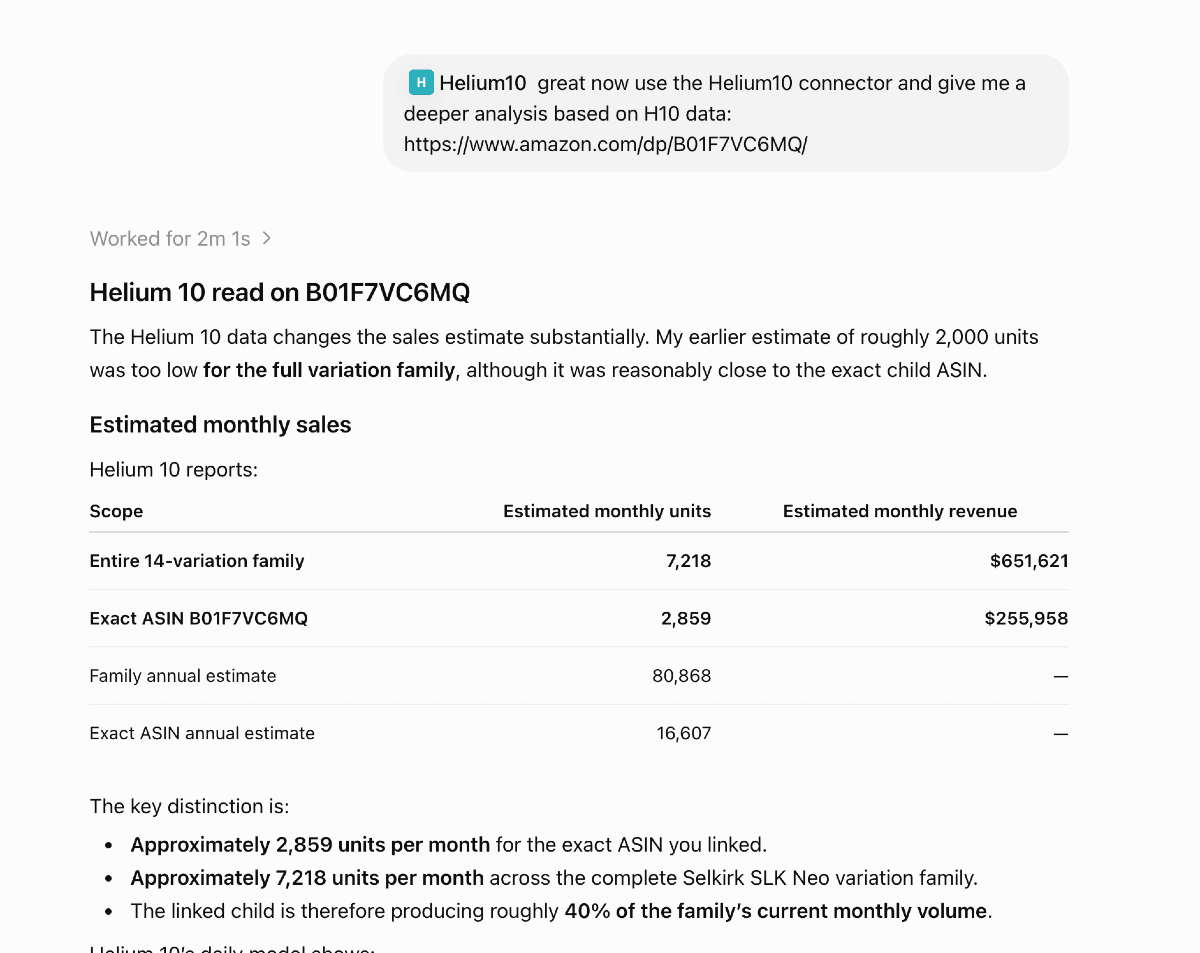Click the Estimated monthly sales heading
Screen dimensions: 1200x953
221,425
